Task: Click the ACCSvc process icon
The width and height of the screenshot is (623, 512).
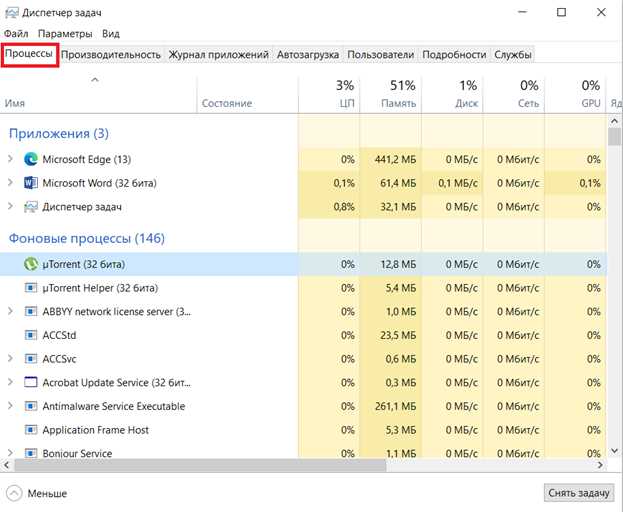Action: [x=31, y=359]
